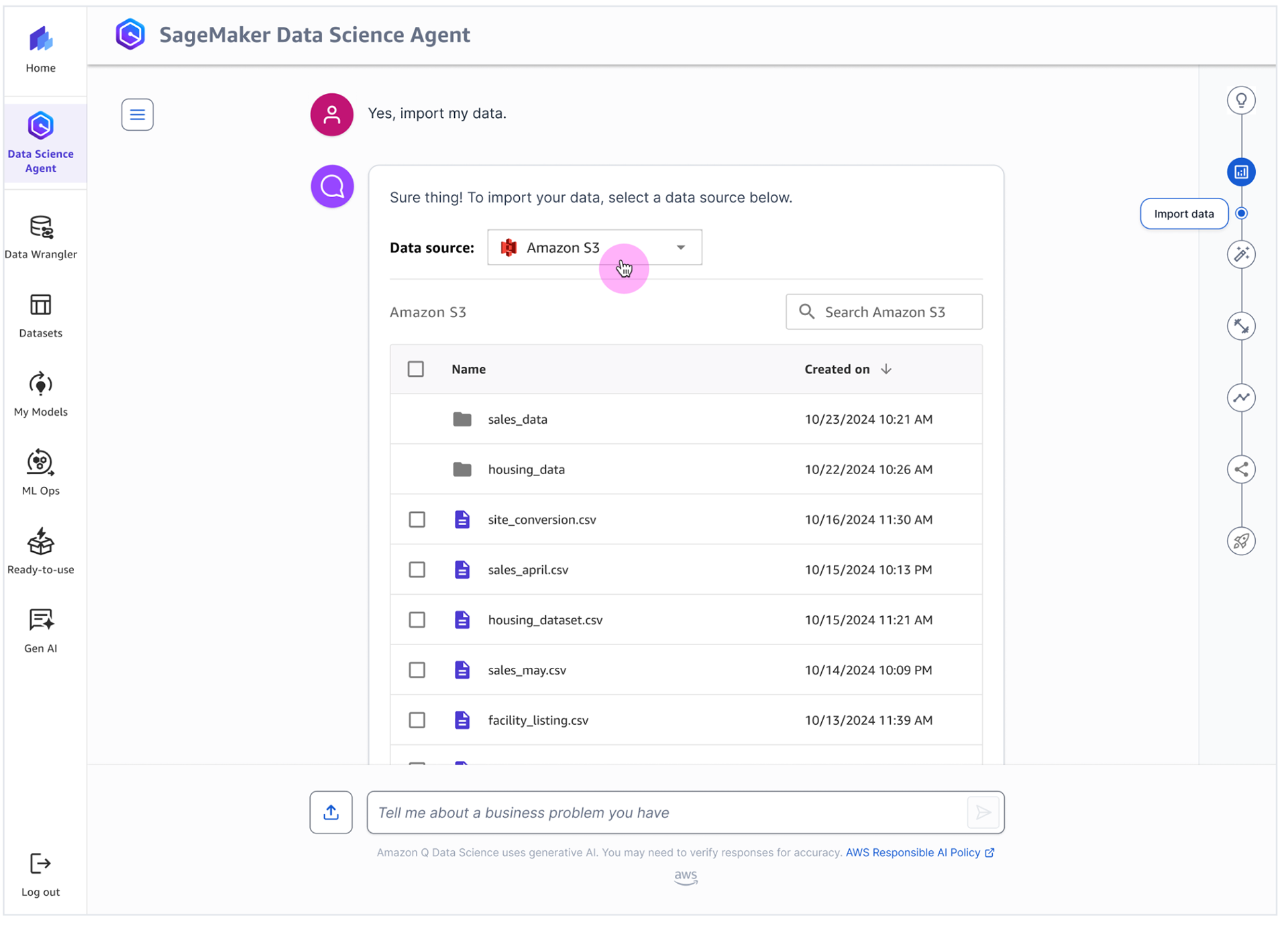Click the line trend step icon
This screenshot has width=1288, height=926.
[1241, 398]
